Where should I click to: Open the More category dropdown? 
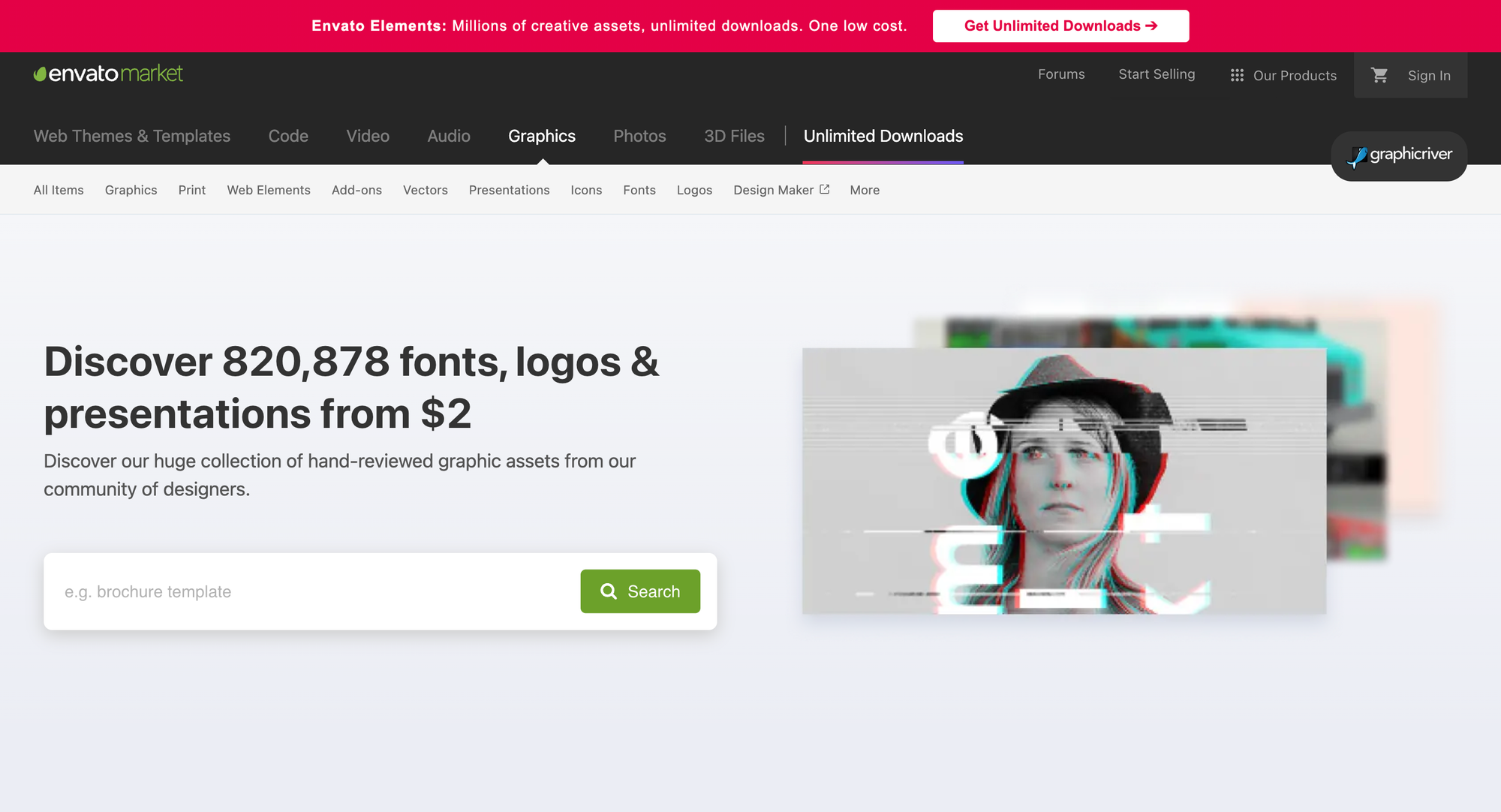tap(865, 190)
